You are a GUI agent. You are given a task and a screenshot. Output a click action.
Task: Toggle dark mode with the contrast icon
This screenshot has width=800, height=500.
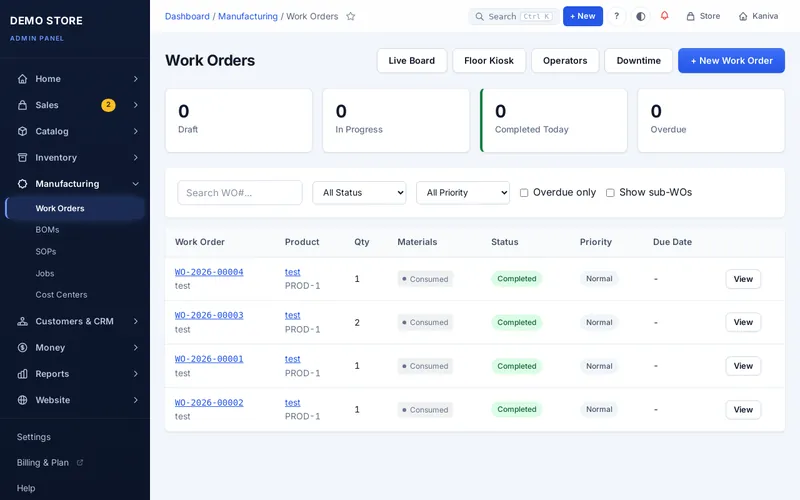pos(641,16)
